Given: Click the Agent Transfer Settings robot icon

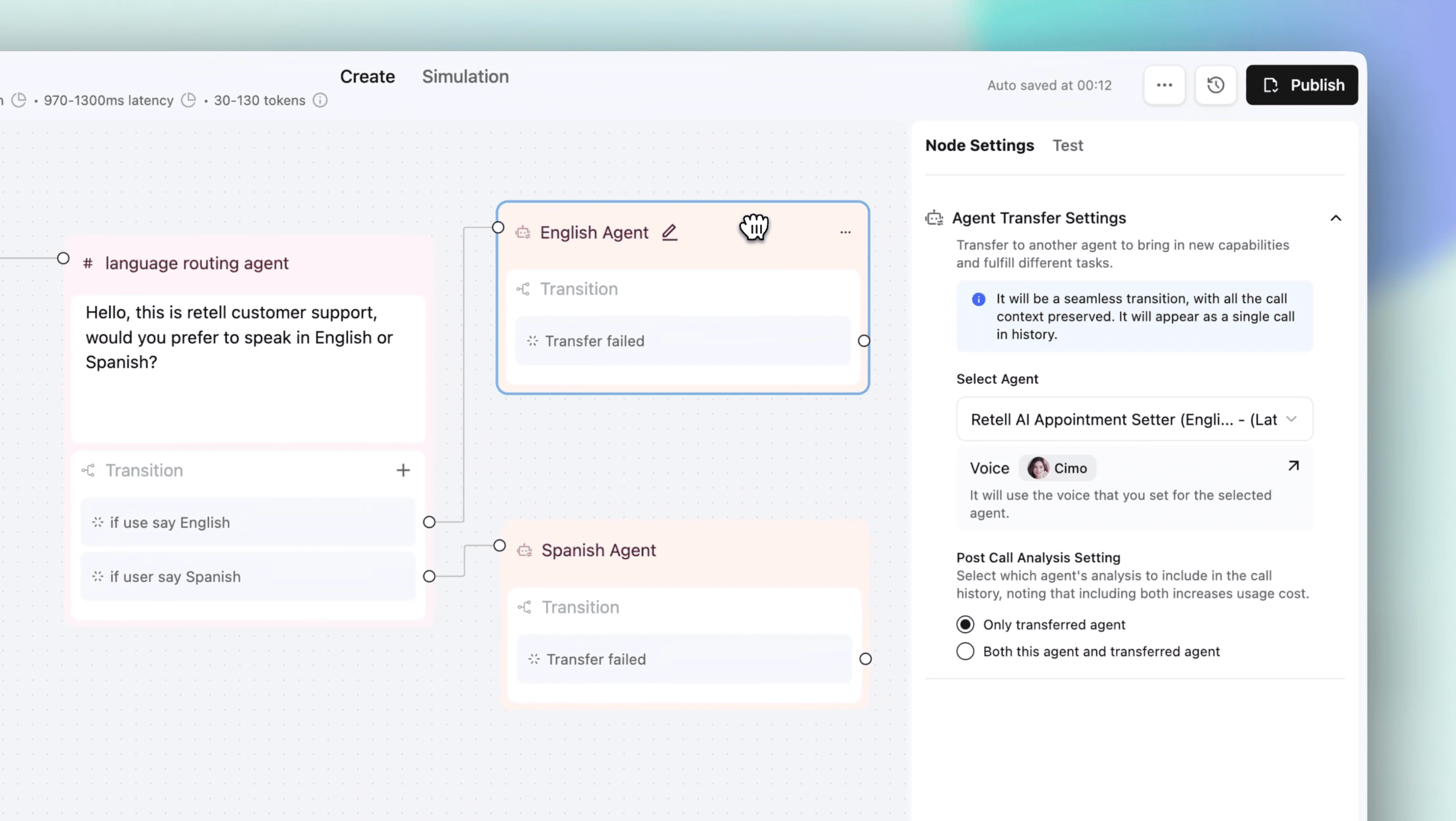Looking at the screenshot, I should coord(934,218).
